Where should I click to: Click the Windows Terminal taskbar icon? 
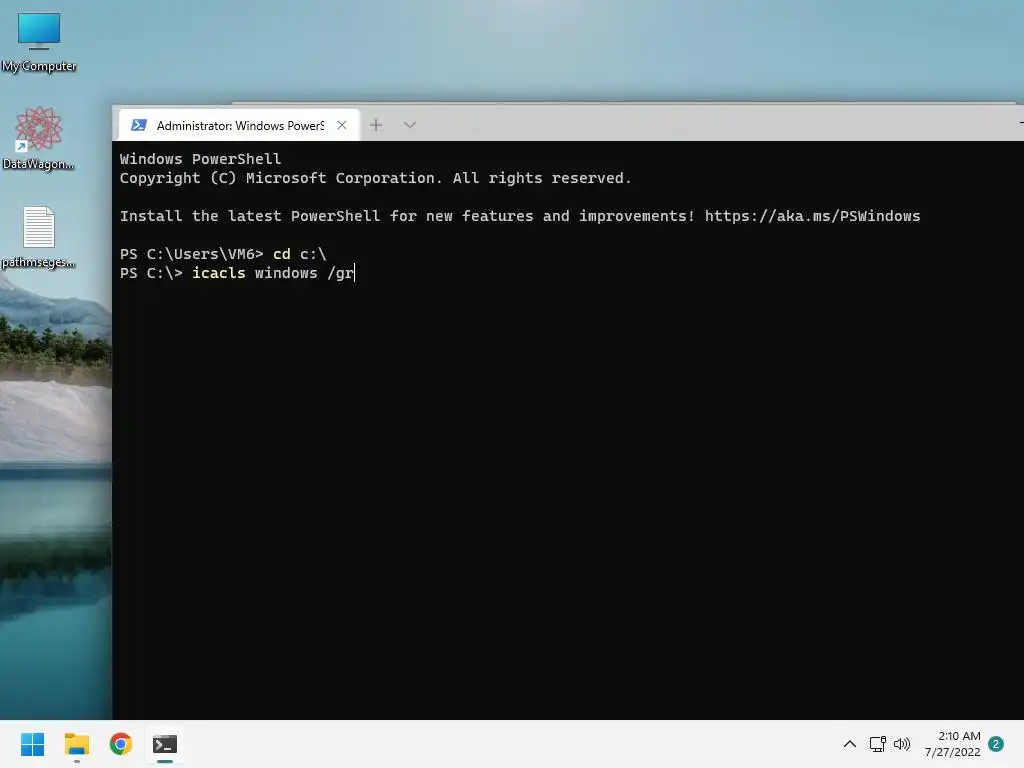coord(165,744)
